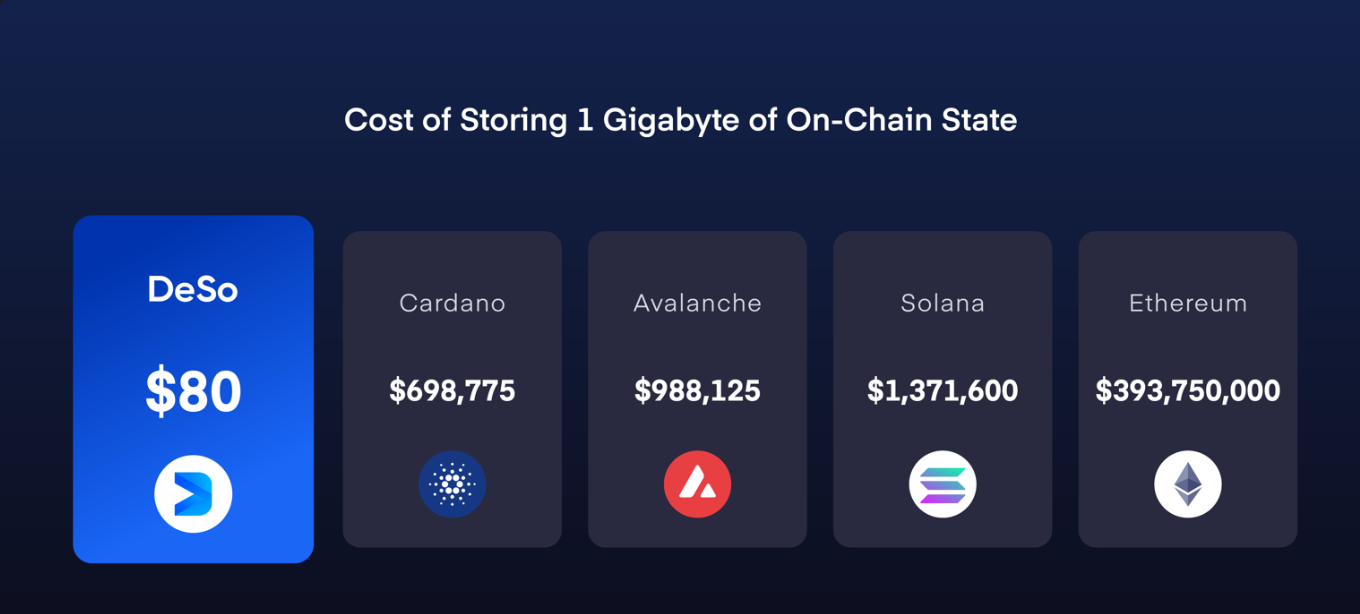This screenshot has height=614, width=1360.
Task: Click the $80 price text
Action: (x=193, y=391)
